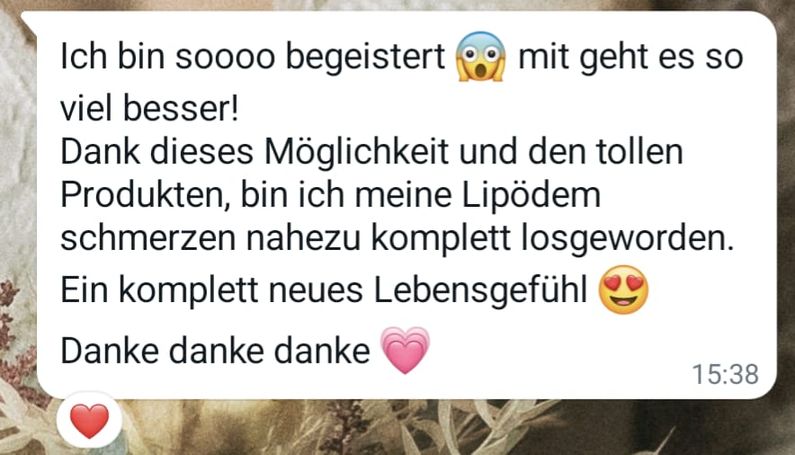Viewport: 795px width, 455px height.
Task: Tap the red heart reaction badge
Action: click(x=89, y=421)
